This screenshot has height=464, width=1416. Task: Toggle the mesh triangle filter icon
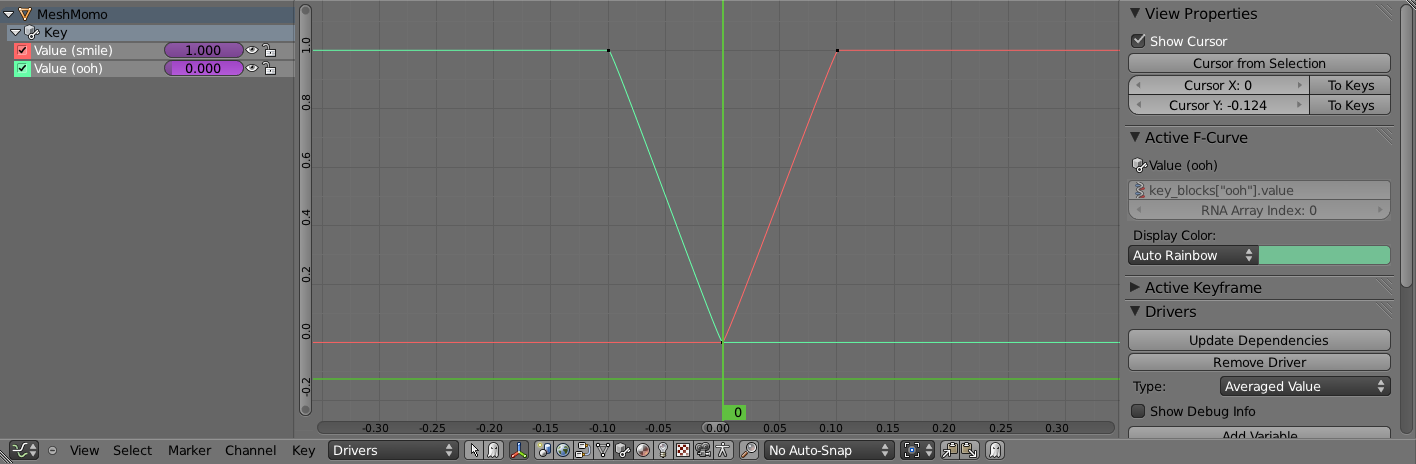pos(603,450)
